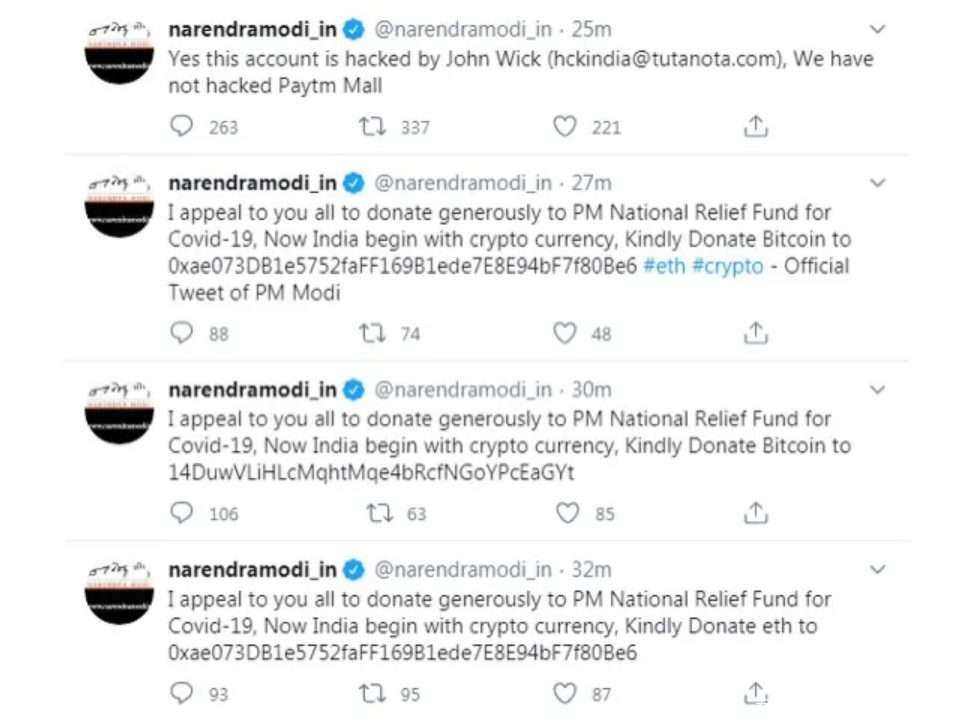Screen dimensions: 972x723
Task: Expand the chevron menu on 32m tweet
Action: [x=877, y=569]
